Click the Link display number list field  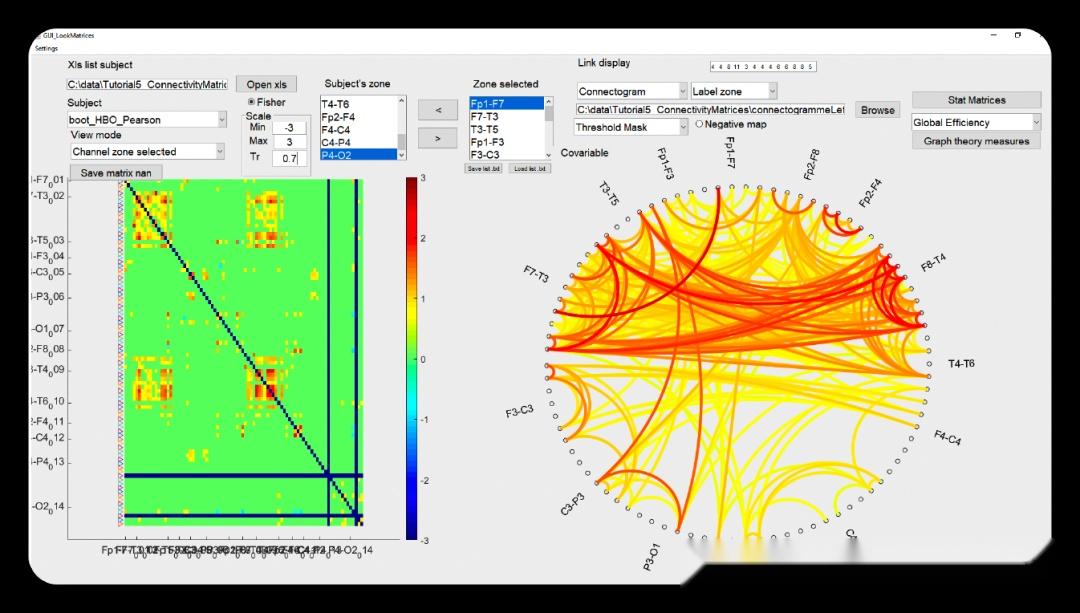[x=763, y=67]
